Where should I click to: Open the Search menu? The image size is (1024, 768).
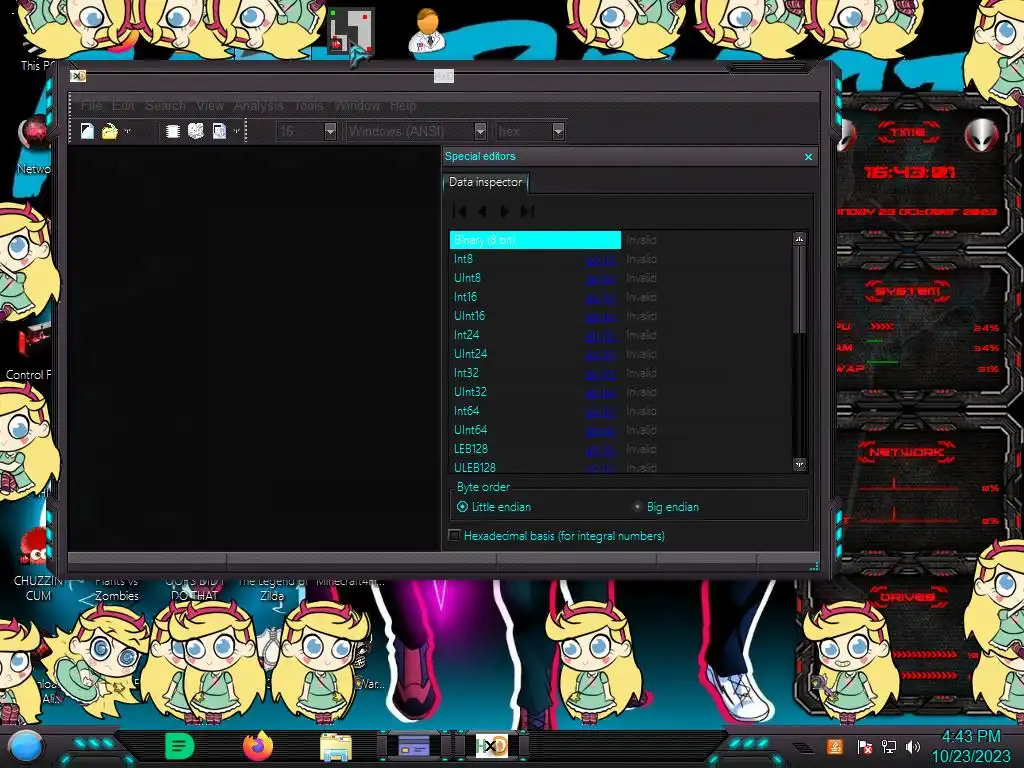pyautogui.click(x=165, y=105)
